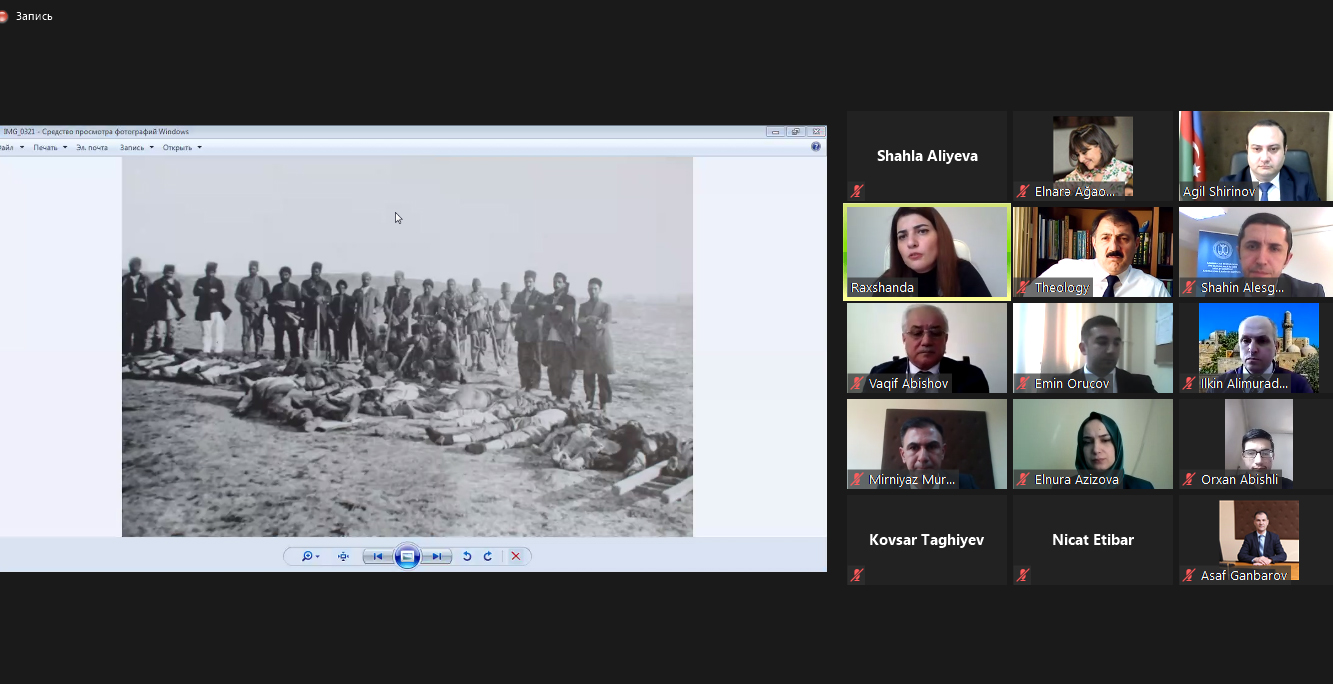
Task: Rotate the photo counterclockwise
Action: point(467,556)
